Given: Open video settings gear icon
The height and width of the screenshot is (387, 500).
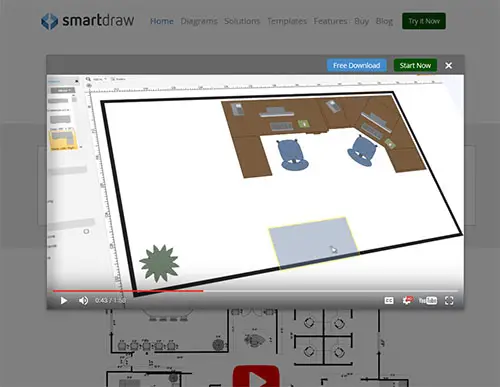Looking at the screenshot, I should coord(407,300).
